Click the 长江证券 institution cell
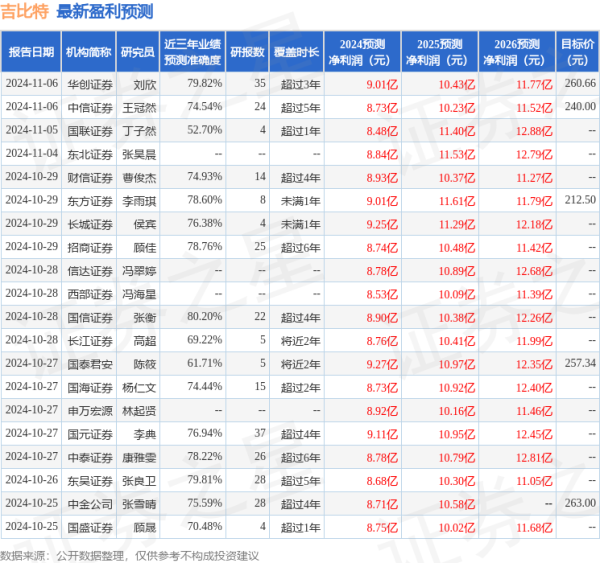This screenshot has height=563, width=600. pyautogui.click(x=90, y=341)
